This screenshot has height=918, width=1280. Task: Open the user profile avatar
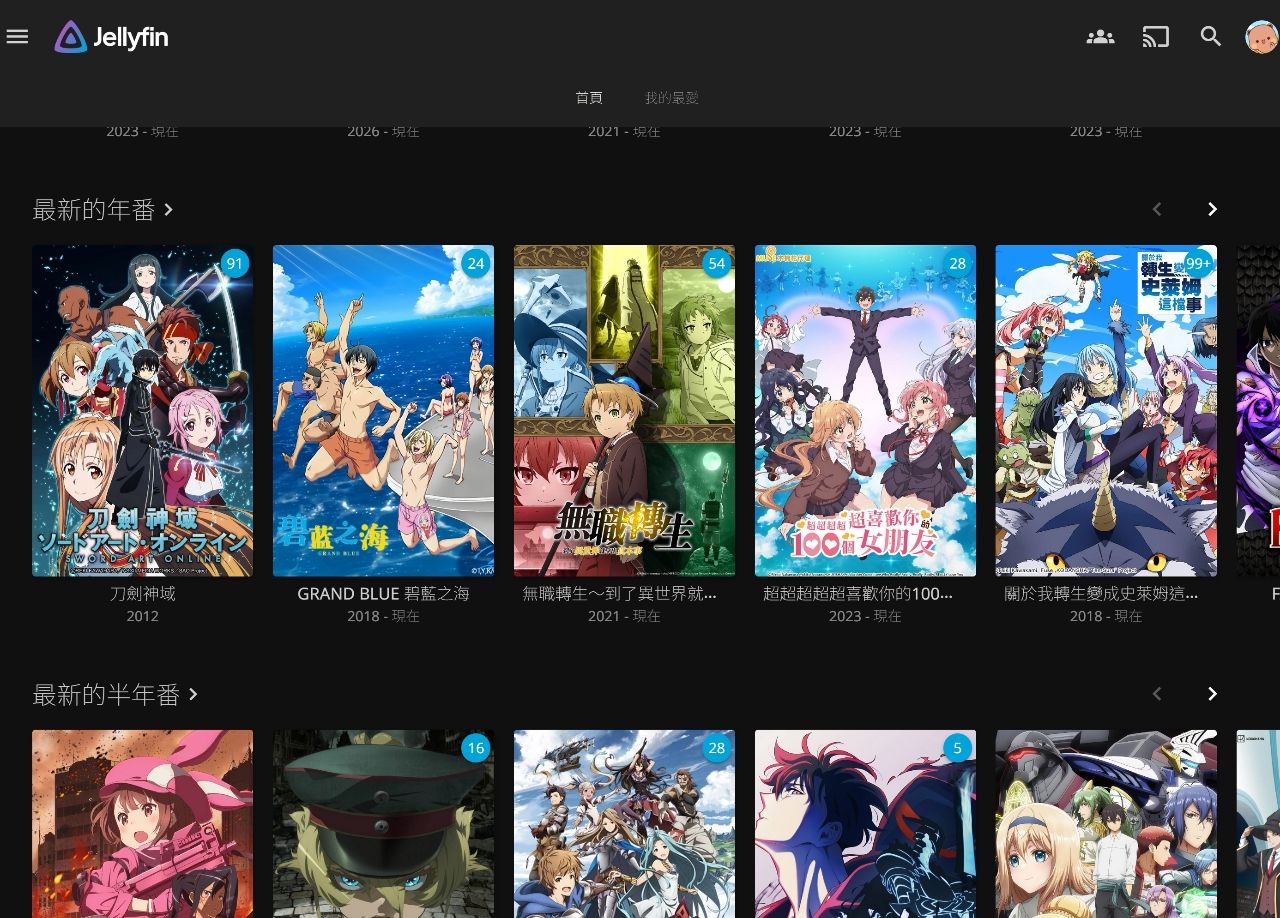(x=1261, y=37)
